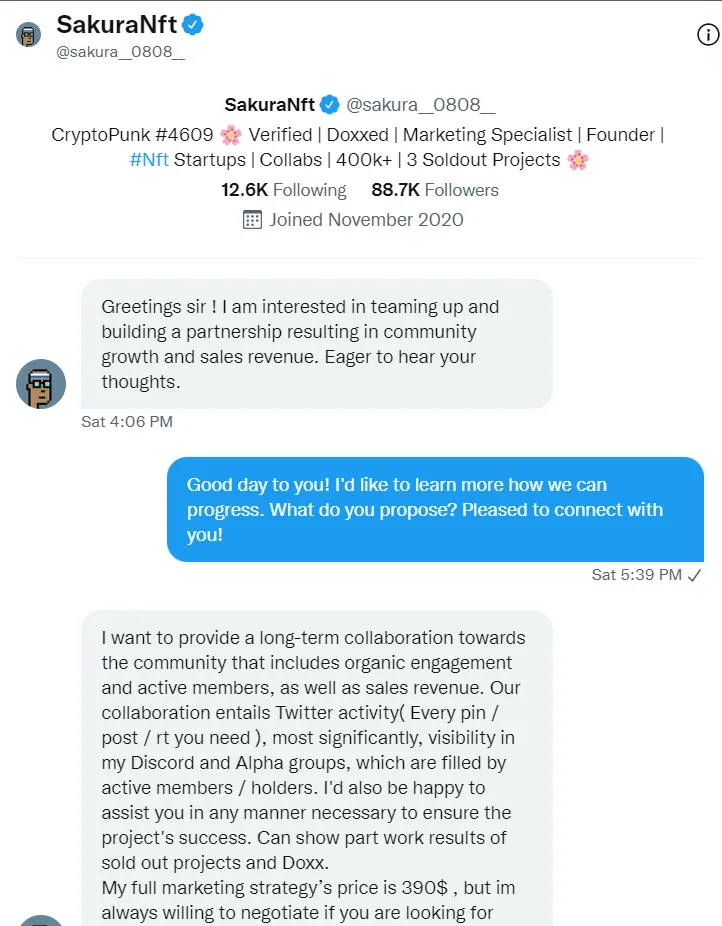View the 88.7K Followers list
The width and height of the screenshot is (722, 926).
435,190
